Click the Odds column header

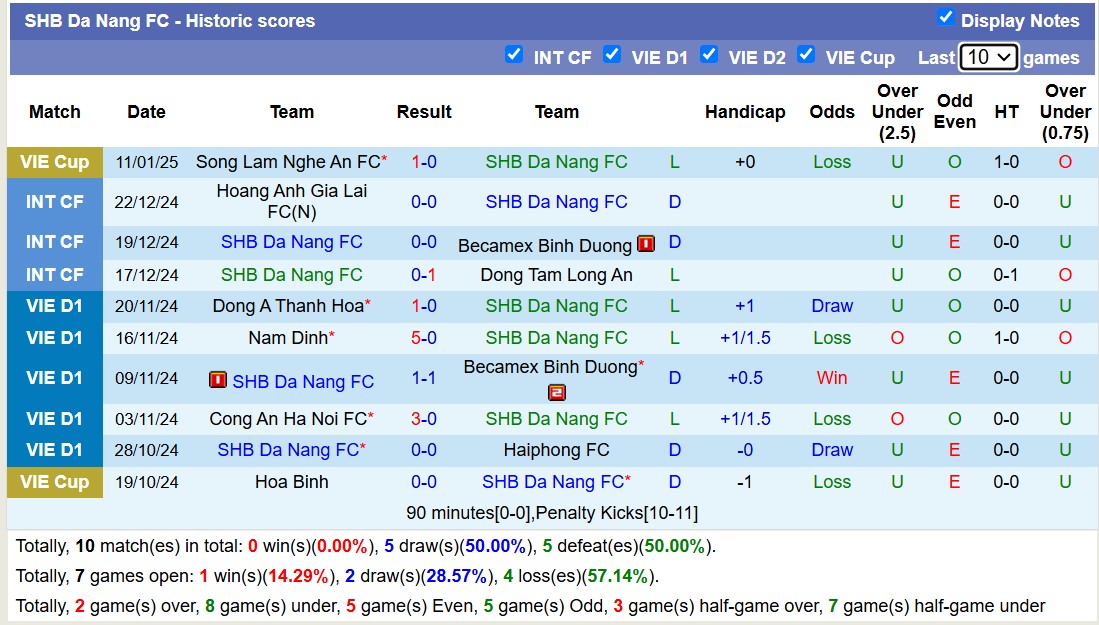(832, 112)
